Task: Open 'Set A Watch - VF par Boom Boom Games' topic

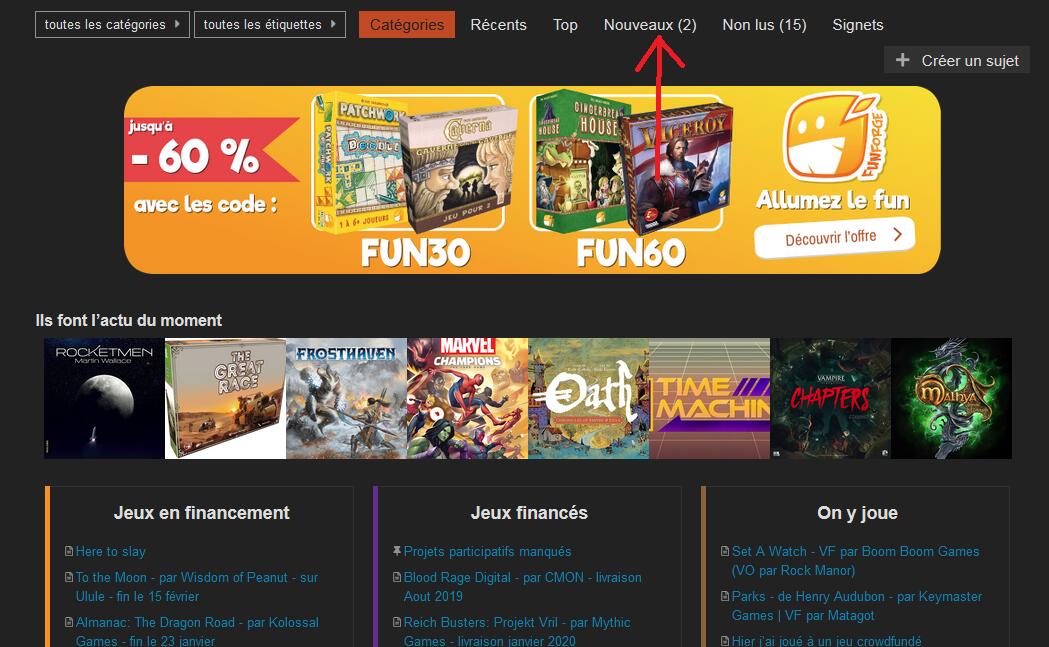Action: tap(855, 561)
